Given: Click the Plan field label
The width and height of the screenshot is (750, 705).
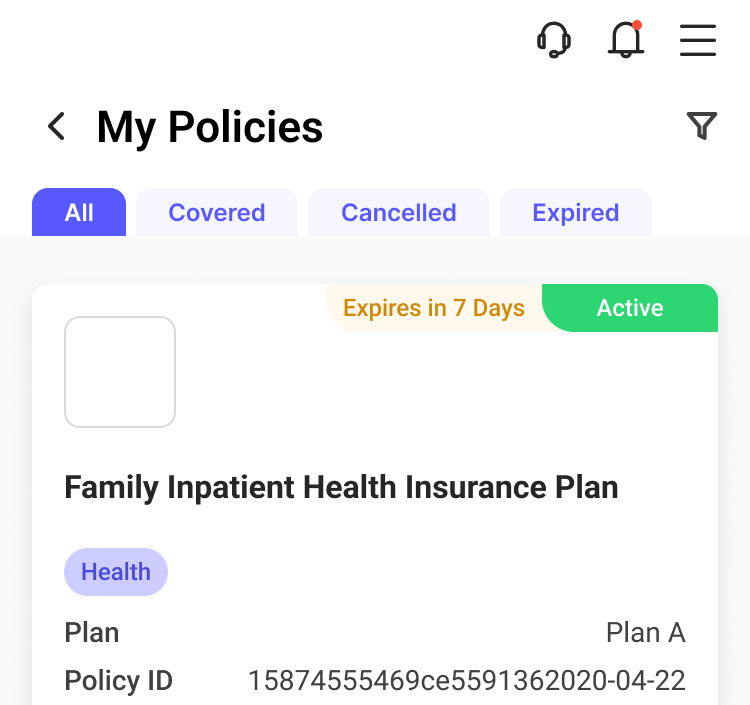Looking at the screenshot, I should click(92, 632).
